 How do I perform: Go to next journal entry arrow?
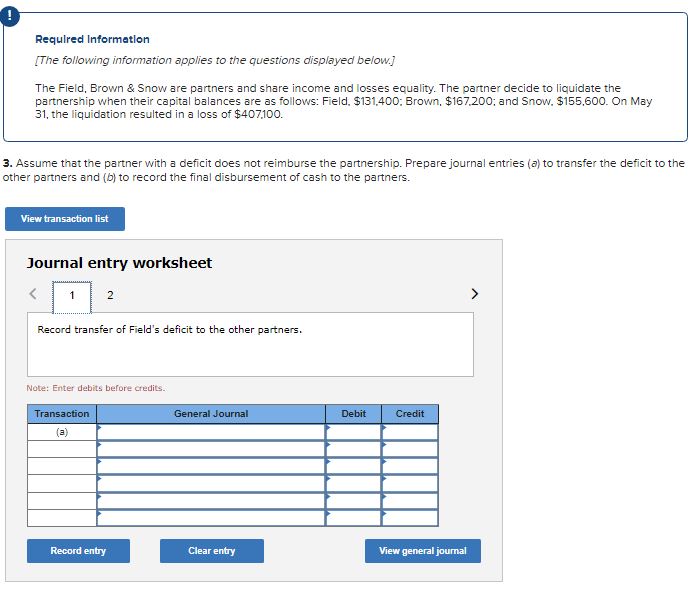pos(475,294)
